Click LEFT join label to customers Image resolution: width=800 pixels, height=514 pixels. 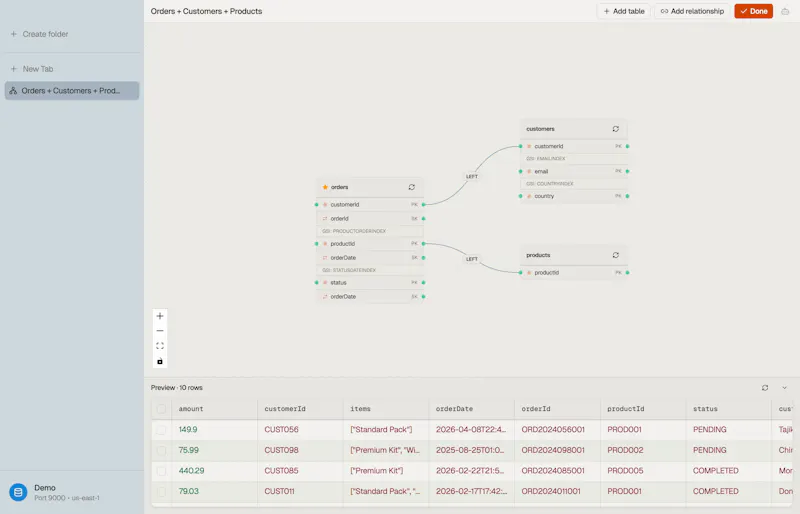point(472,177)
